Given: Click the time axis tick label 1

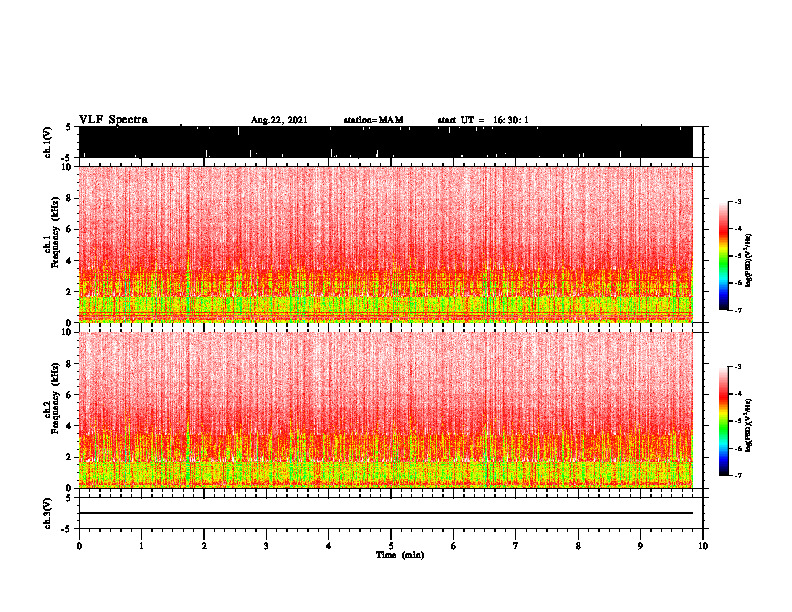Looking at the screenshot, I should pos(141,546).
